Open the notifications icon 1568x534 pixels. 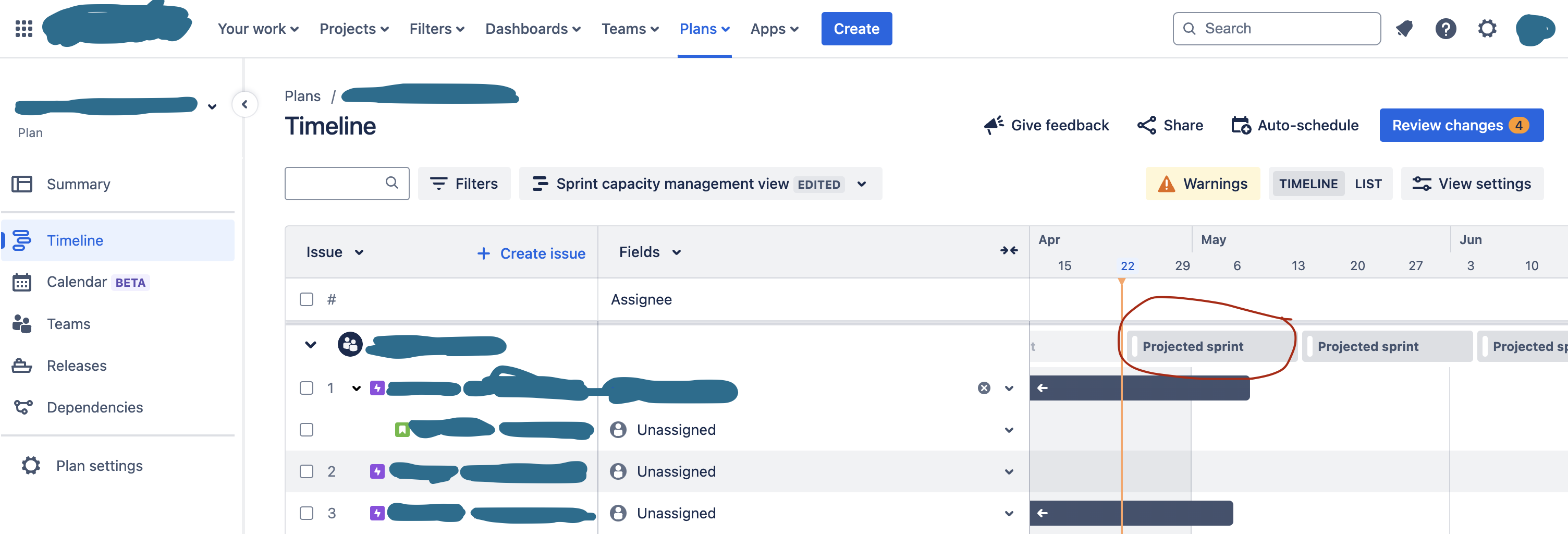click(x=1404, y=29)
